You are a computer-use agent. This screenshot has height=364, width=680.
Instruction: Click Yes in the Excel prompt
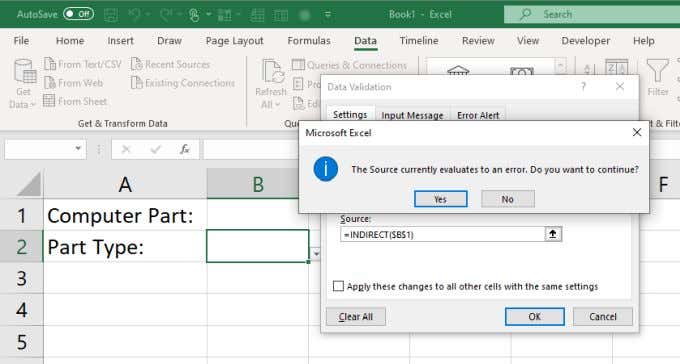[x=441, y=199]
